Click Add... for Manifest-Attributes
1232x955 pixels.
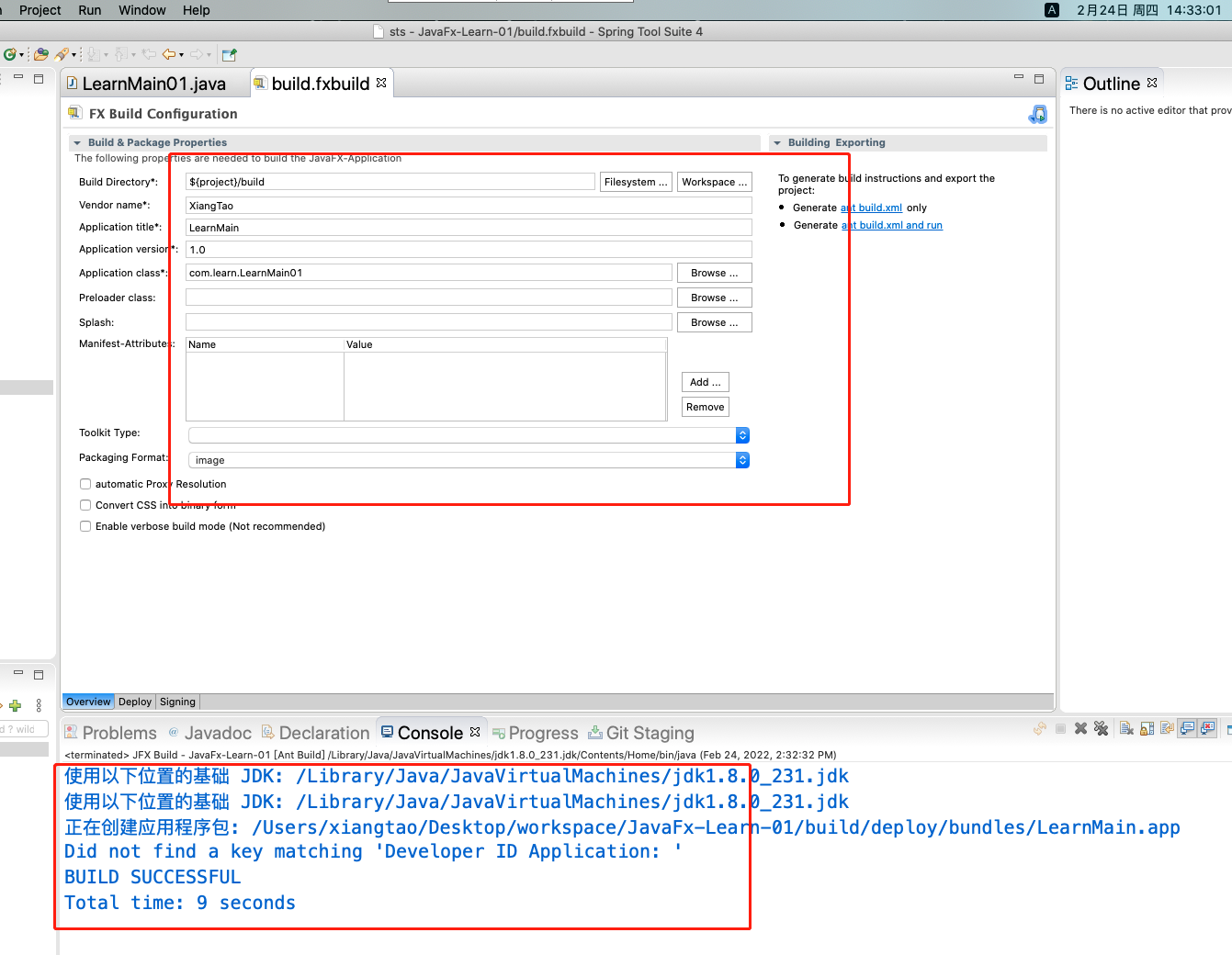[x=705, y=382]
